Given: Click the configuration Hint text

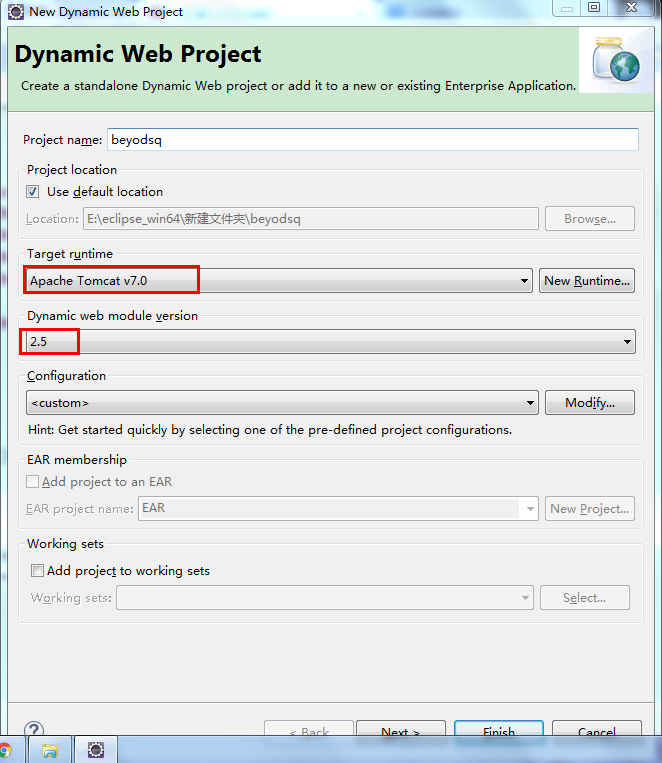Looking at the screenshot, I should [x=270, y=430].
